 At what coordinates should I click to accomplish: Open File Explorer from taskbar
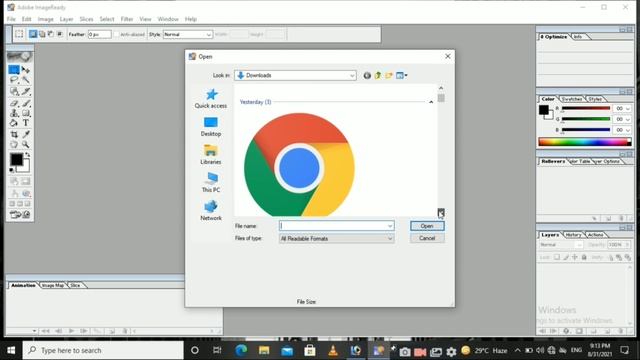pos(264,350)
